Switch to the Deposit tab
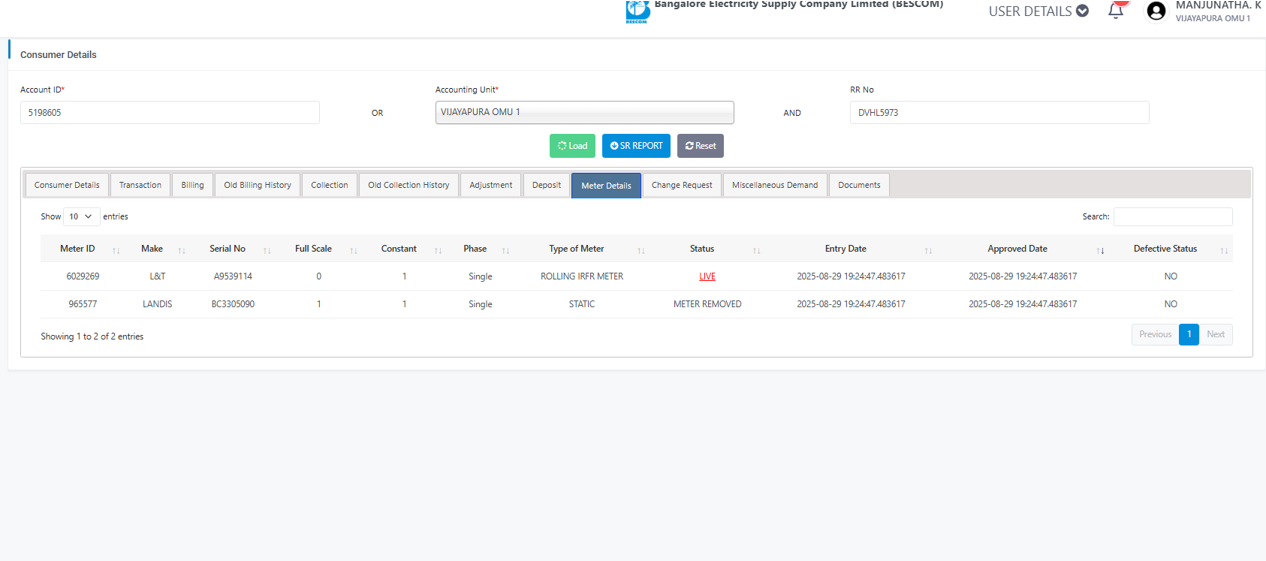This screenshot has height=561, width=1266. (x=546, y=185)
